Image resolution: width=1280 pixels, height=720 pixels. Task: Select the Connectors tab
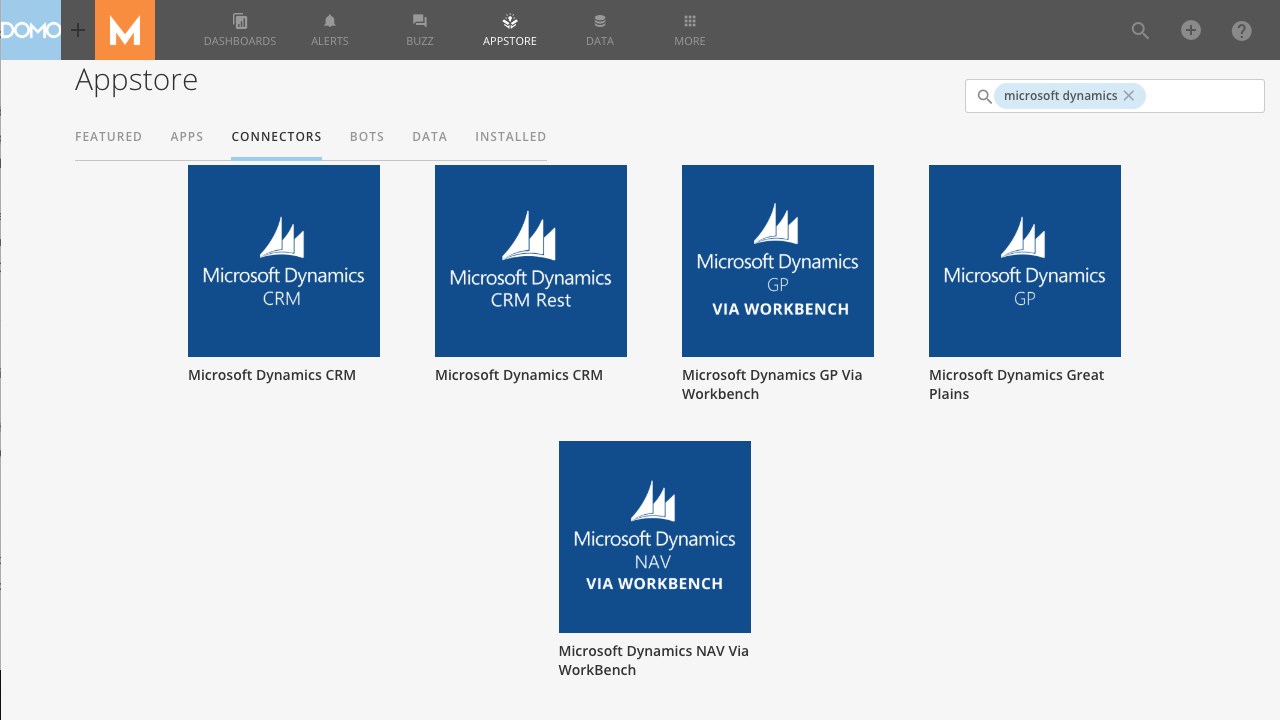click(276, 137)
